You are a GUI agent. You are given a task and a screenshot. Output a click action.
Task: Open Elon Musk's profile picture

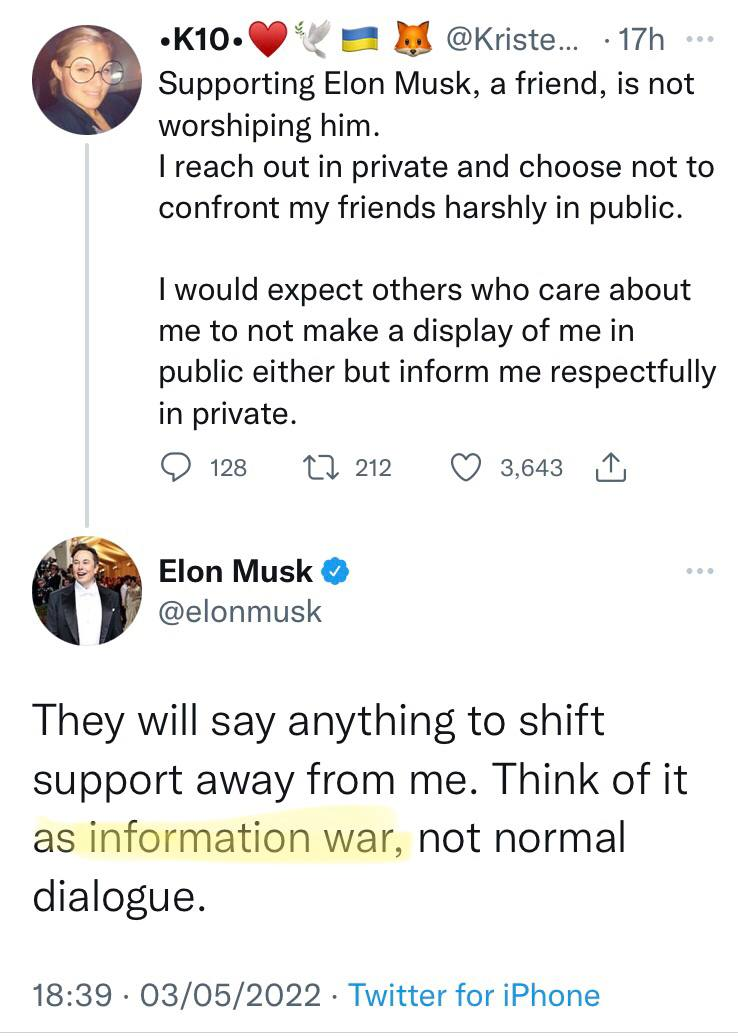click(86, 590)
